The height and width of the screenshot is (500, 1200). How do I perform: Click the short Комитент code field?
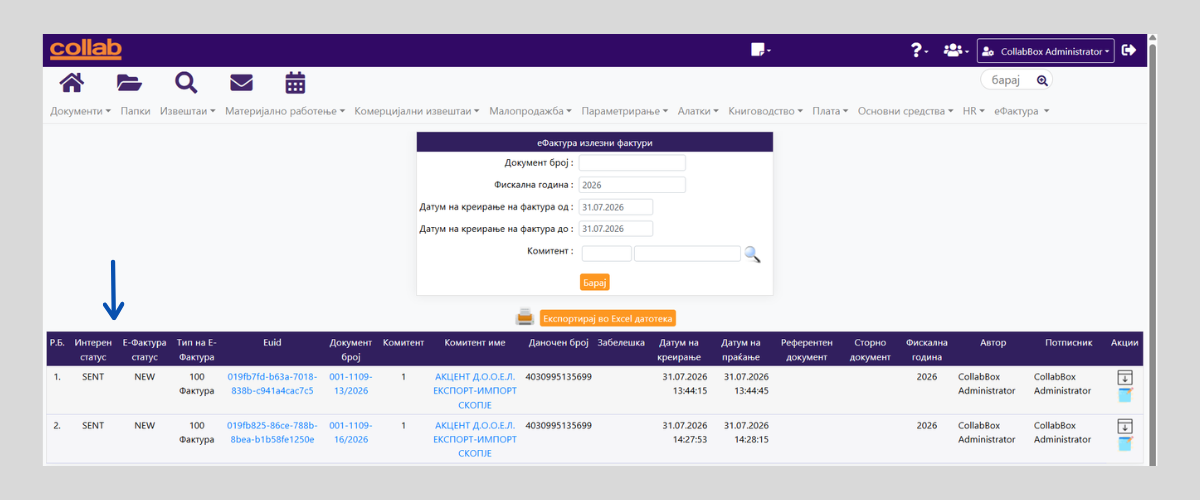(x=607, y=254)
